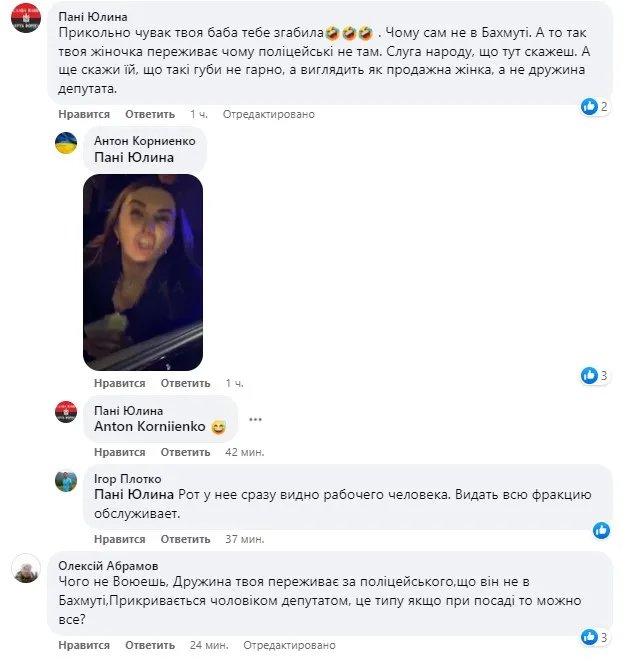Like the top comment by Пані Юлина
This screenshot has height=665, width=640.
[x=77, y=114]
